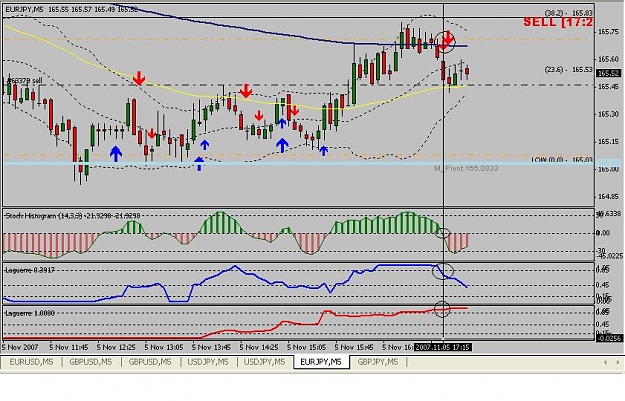Click the 5 Nov 12:25 time label

click(x=116, y=347)
